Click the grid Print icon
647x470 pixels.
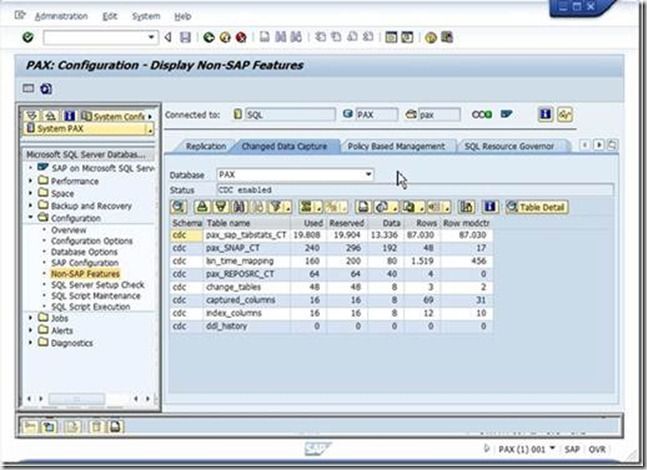[363, 207]
